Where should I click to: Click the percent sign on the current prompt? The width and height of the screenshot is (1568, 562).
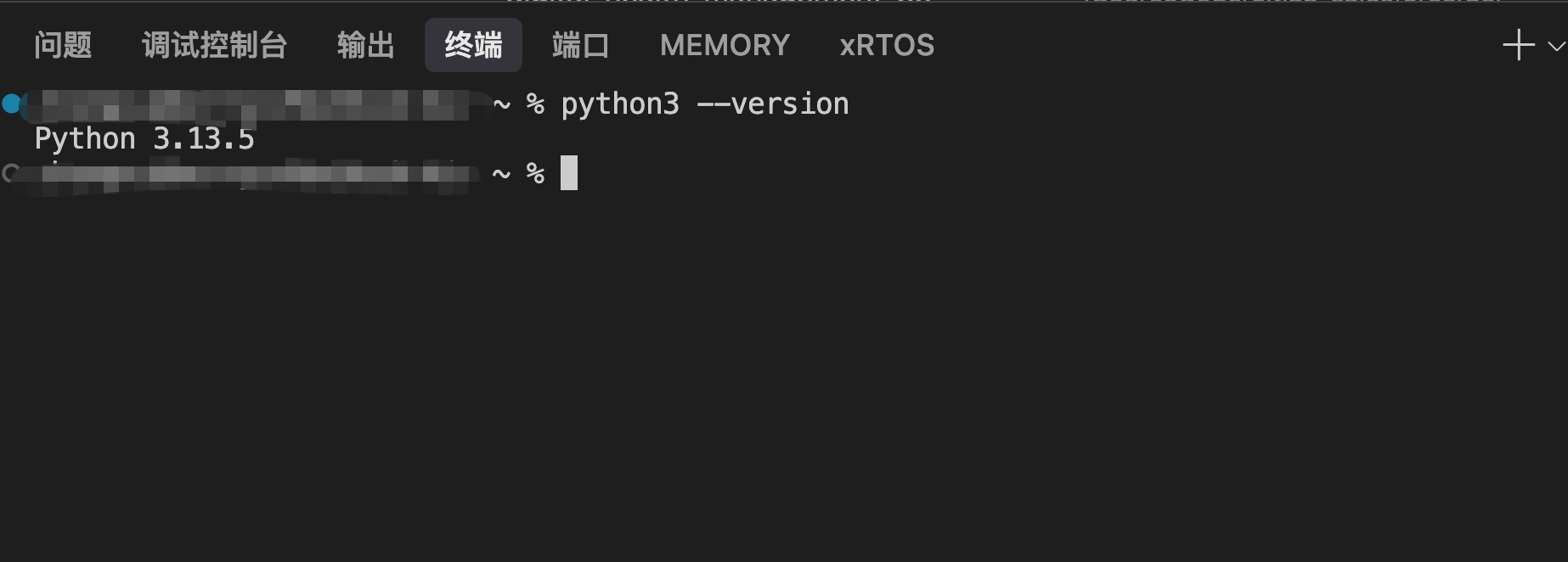point(535,173)
